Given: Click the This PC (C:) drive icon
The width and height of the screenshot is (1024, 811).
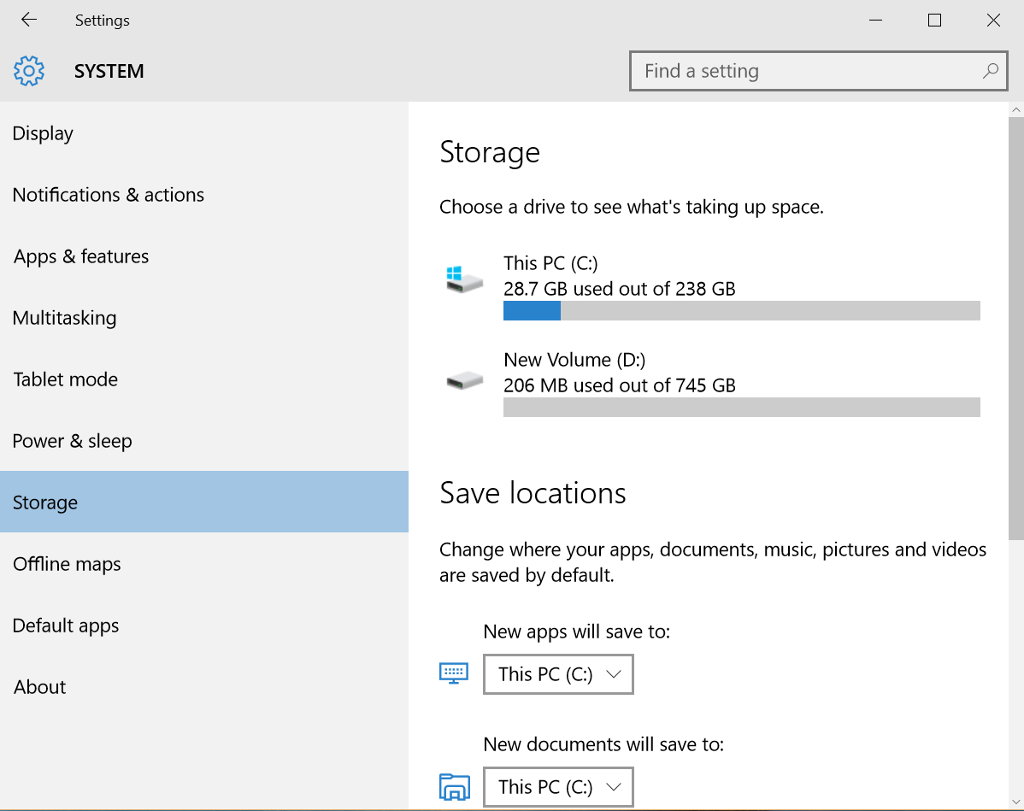Looking at the screenshot, I should click(464, 279).
